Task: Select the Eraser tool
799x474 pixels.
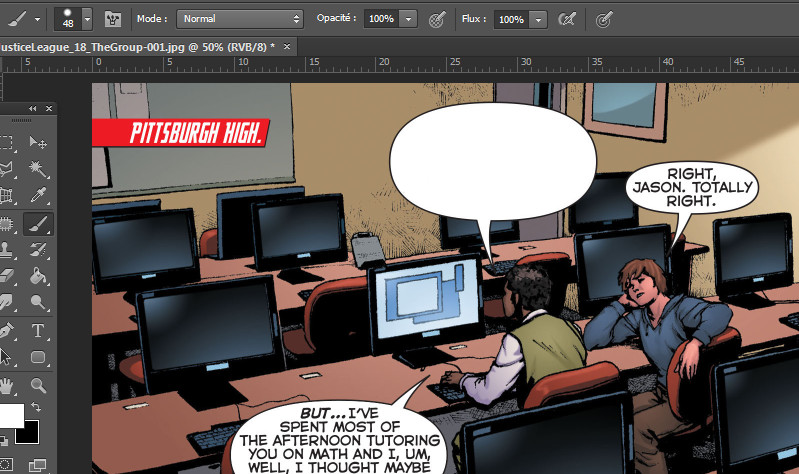Action: (x=6, y=276)
